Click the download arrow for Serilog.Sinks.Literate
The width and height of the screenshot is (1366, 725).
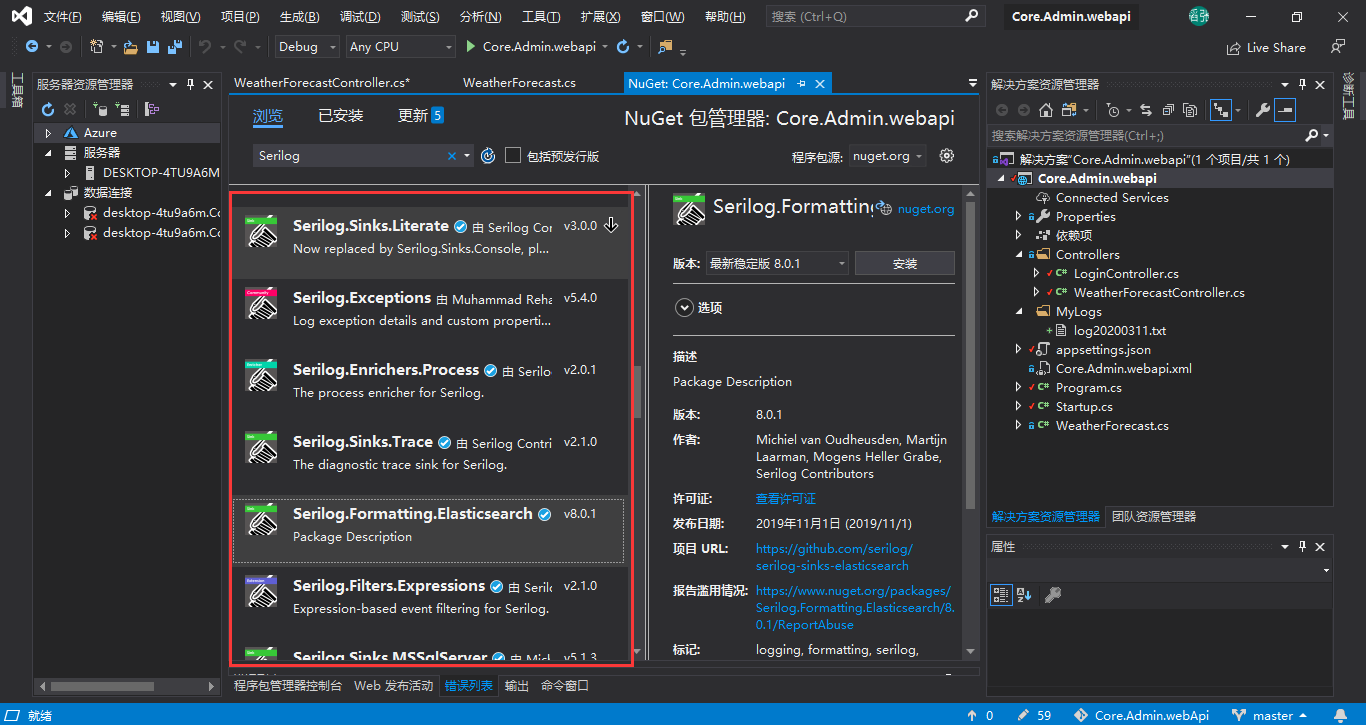[x=611, y=226]
